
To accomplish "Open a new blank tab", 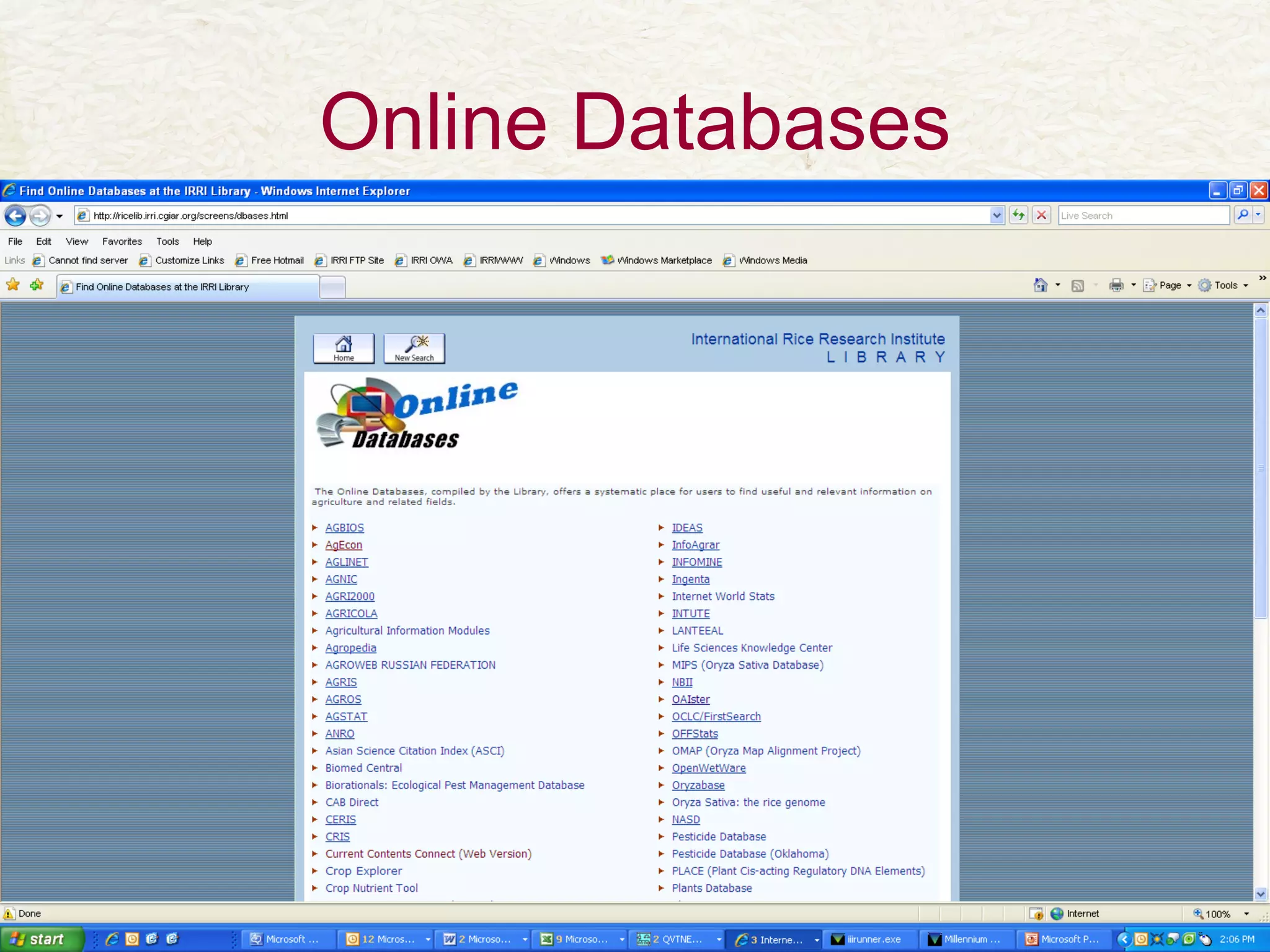I will 333,288.
